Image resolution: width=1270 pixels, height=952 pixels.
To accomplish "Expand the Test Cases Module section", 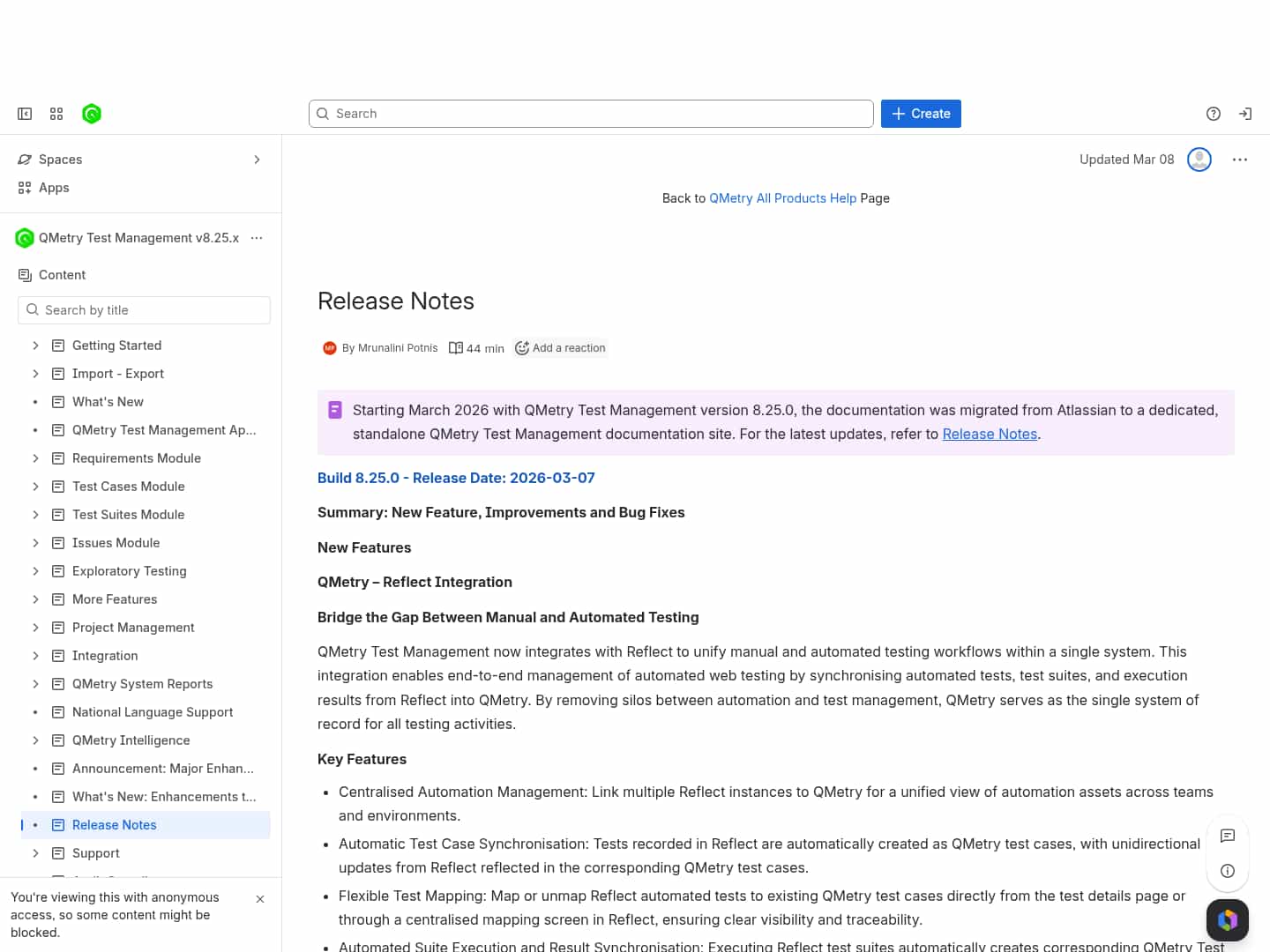I will [35, 487].
